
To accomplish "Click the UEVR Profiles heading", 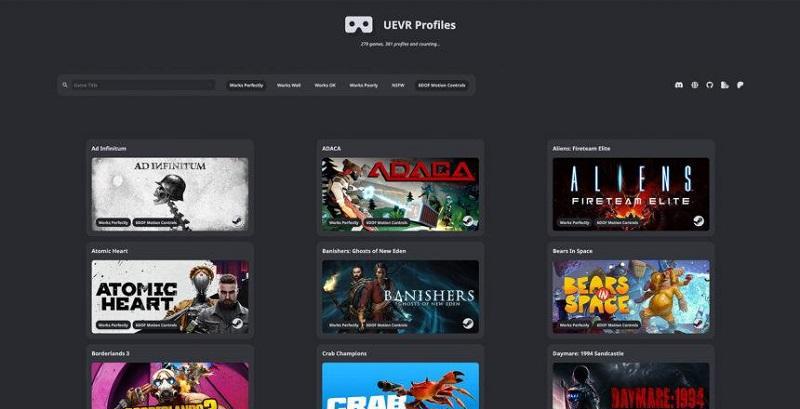I will [x=419, y=25].
